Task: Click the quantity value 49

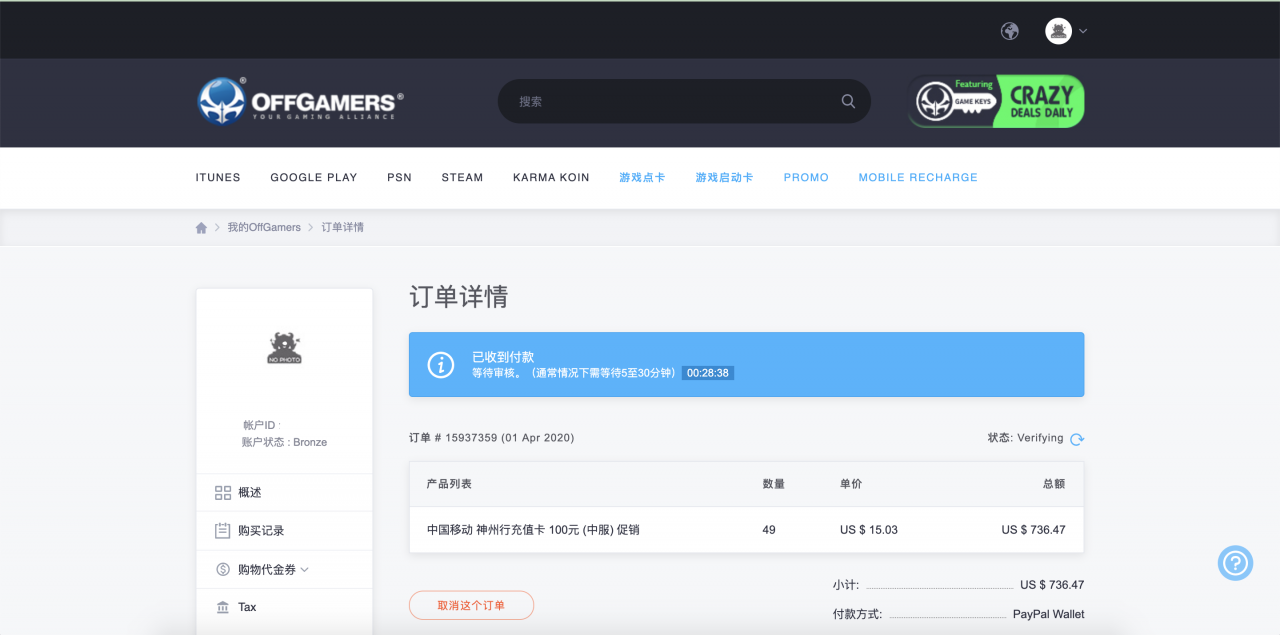Action: point(769,530)
